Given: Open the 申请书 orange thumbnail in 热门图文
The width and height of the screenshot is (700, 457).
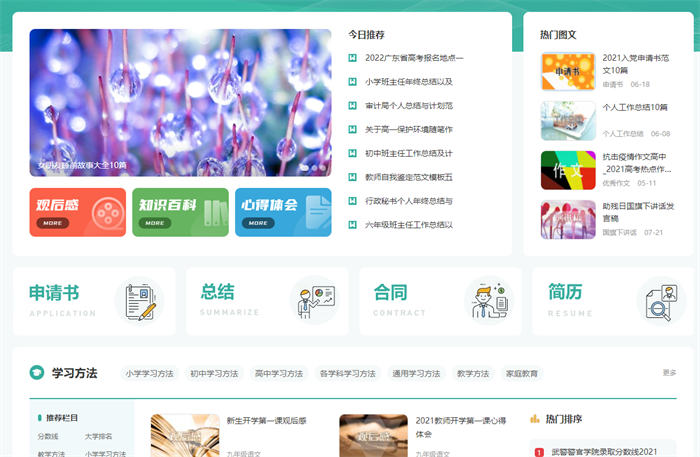Looking at the screenshot, I should [x=567, y=71].
